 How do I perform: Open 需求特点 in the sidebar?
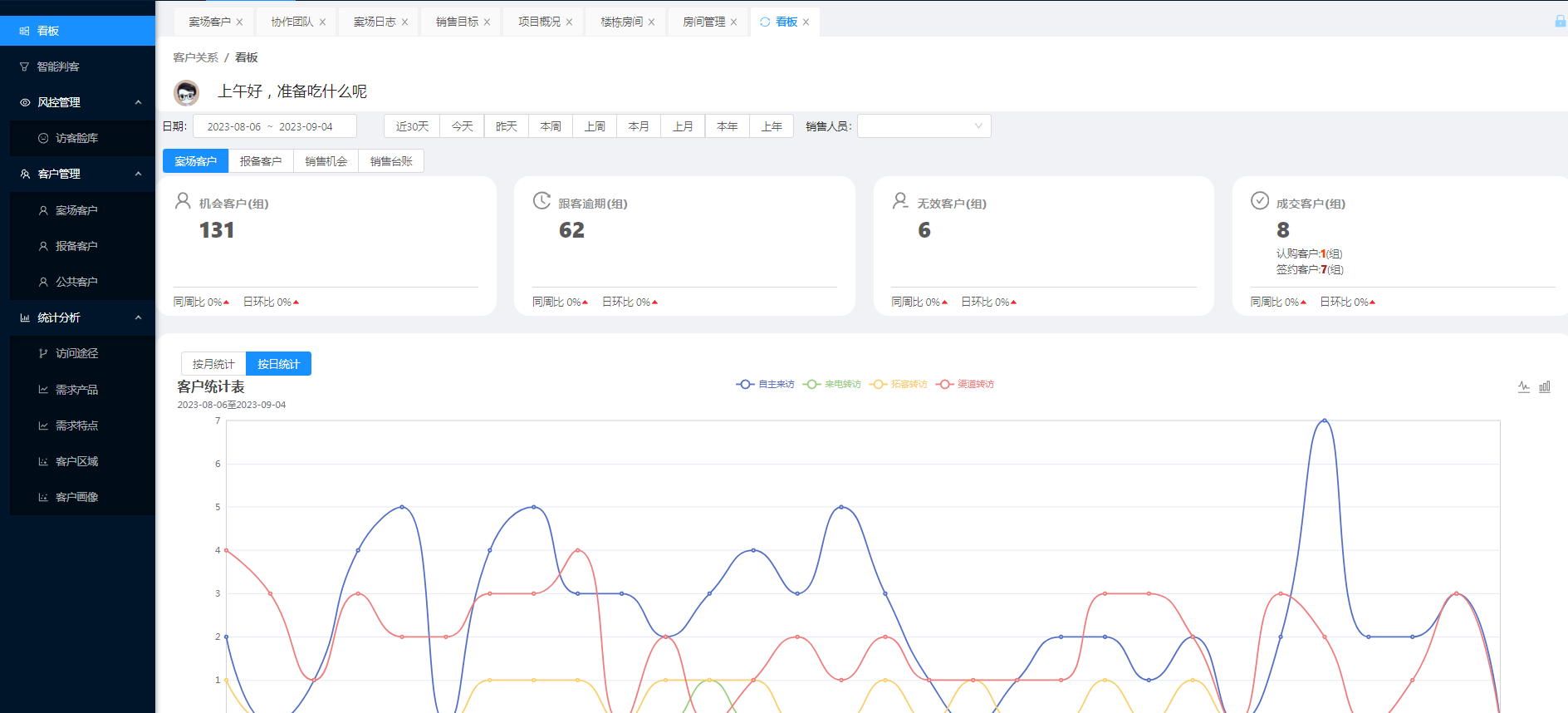[82, 425]
